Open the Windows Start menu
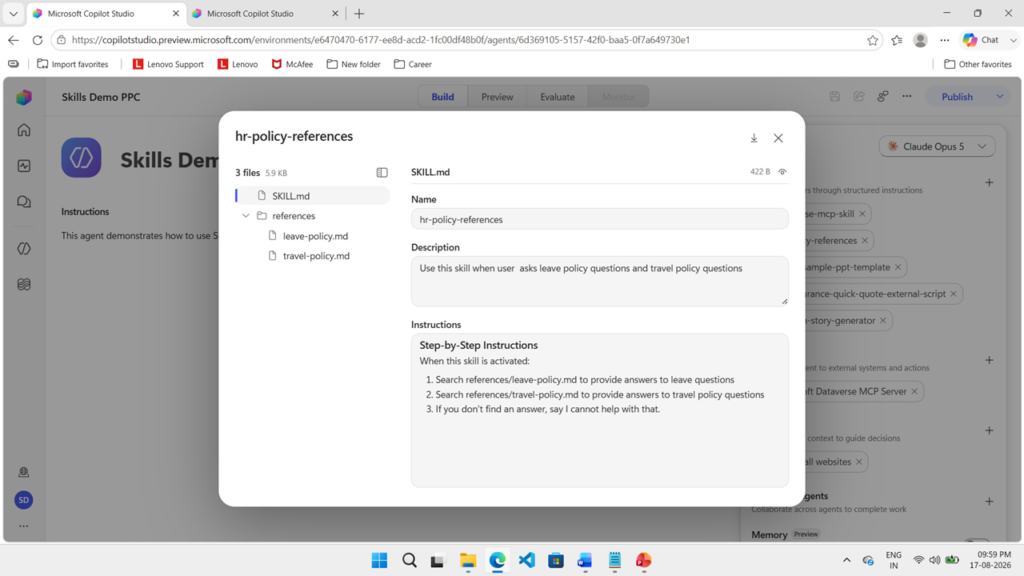This screenshot has width=1024, height=576. tap(379, 560)
